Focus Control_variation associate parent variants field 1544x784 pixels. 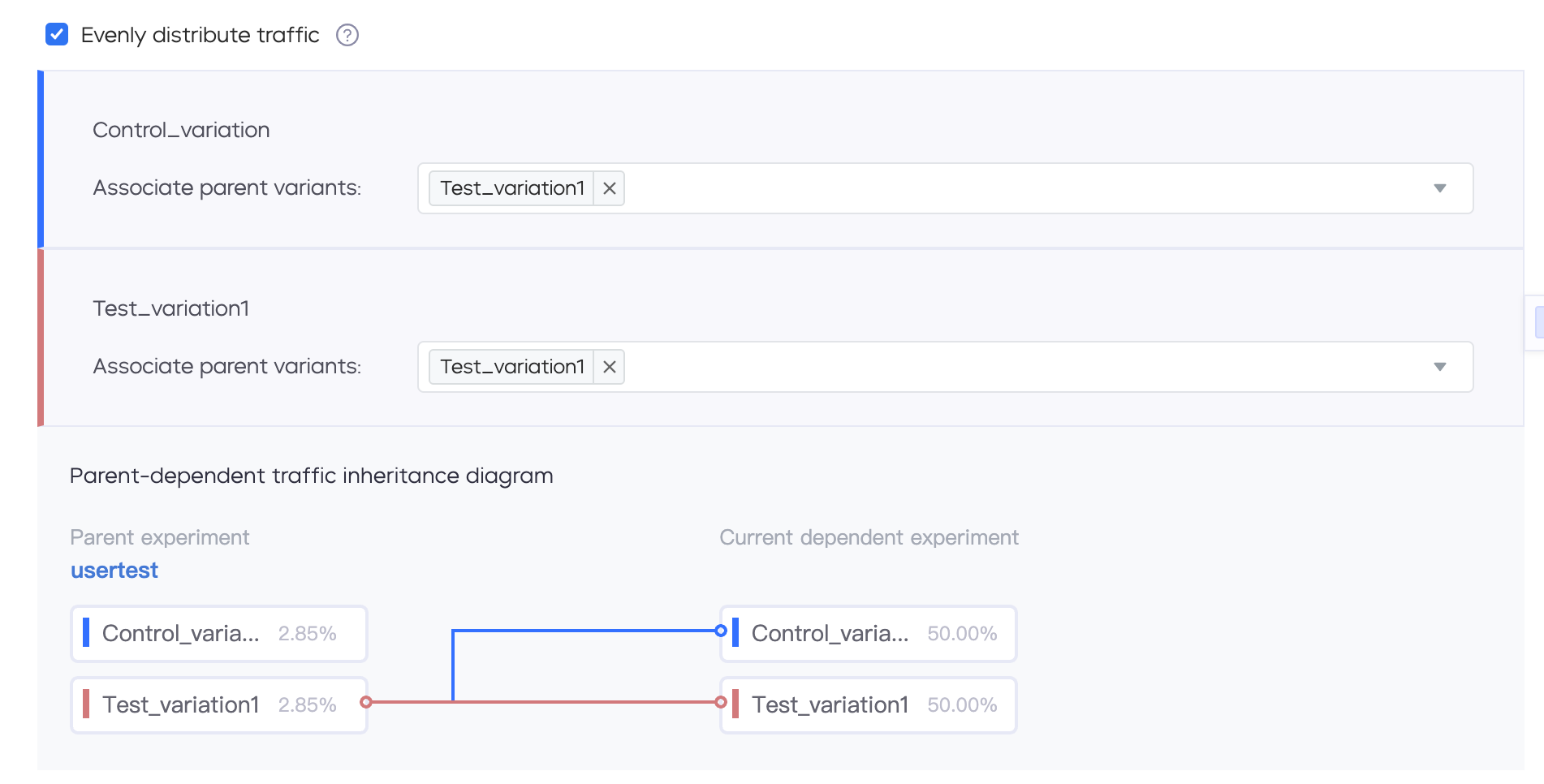(x=946, y=188)
